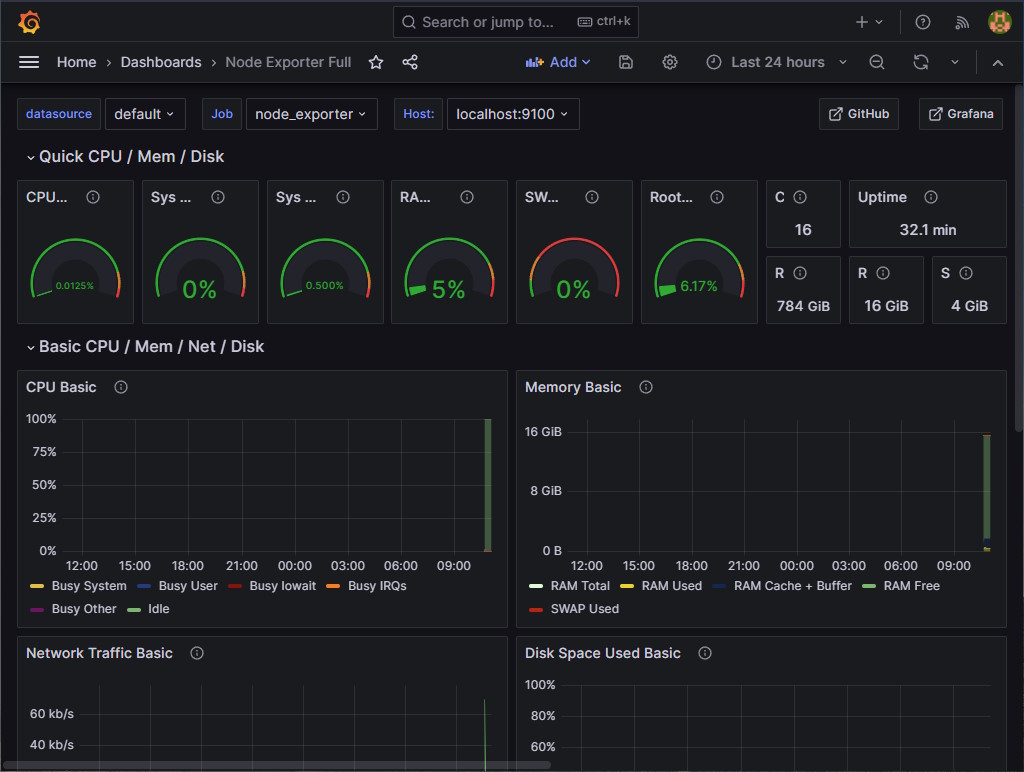Go to Dashboards in the breadcrumb
The image size is (1024, 772).
tap(161, 61)
